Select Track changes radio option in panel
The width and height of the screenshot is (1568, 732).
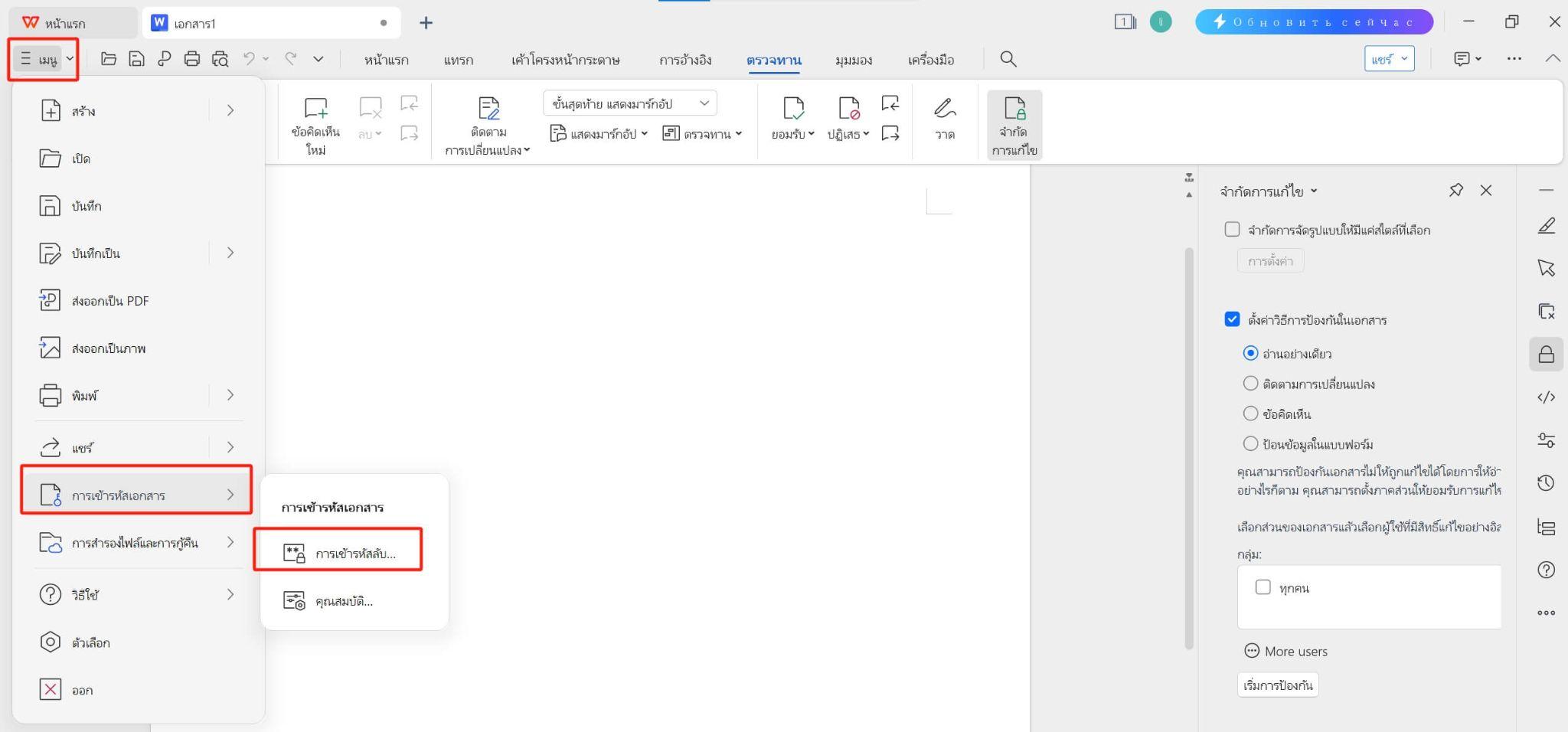(1250, 384)
